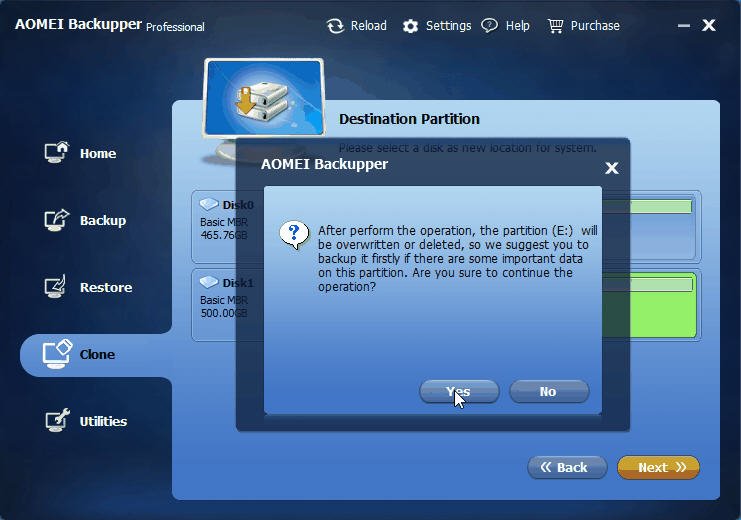Click the Utilities wrench icon in sidebar
This screenshot has height=520, width=741.
coord(57,420)
